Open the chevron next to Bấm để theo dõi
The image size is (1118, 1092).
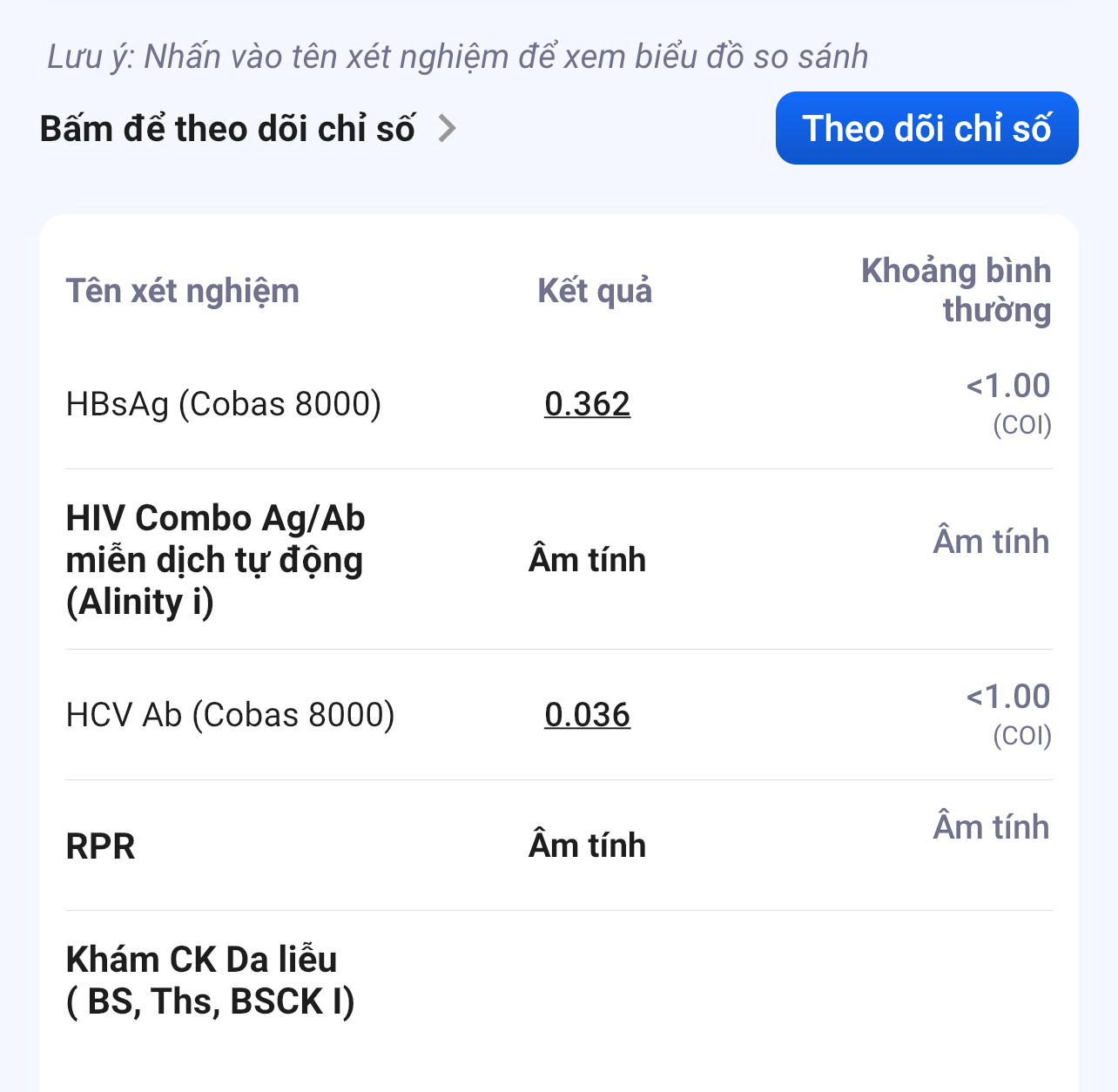coord(448,129)
